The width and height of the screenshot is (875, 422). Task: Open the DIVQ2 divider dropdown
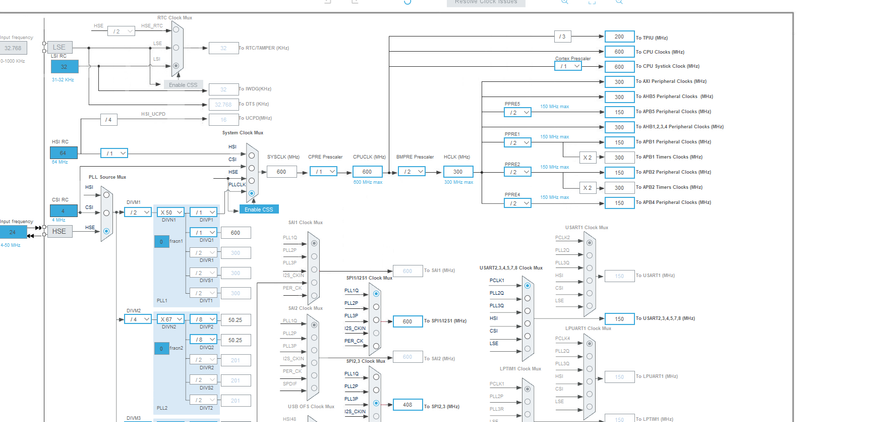pos(203,339)
